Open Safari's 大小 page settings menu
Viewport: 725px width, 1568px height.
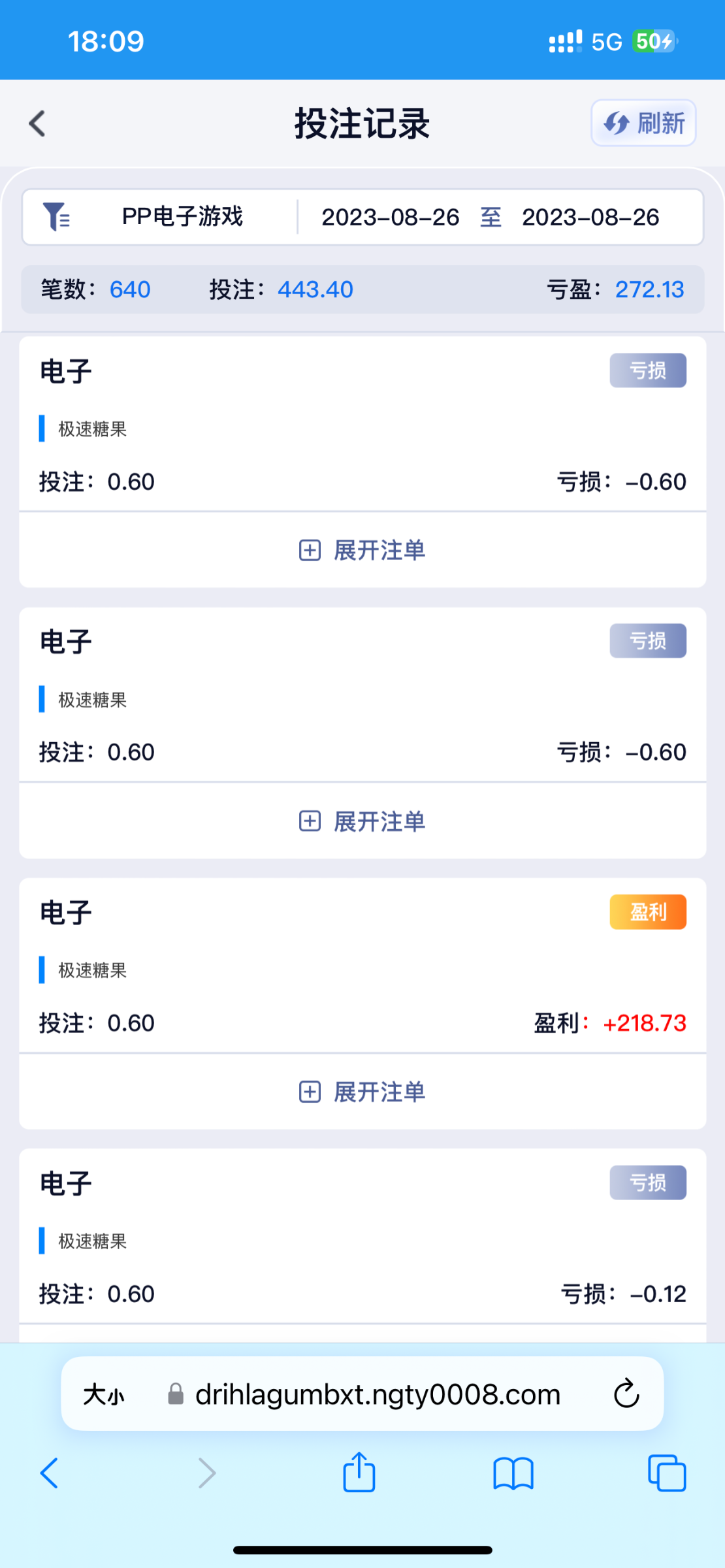pos(103,1395)
